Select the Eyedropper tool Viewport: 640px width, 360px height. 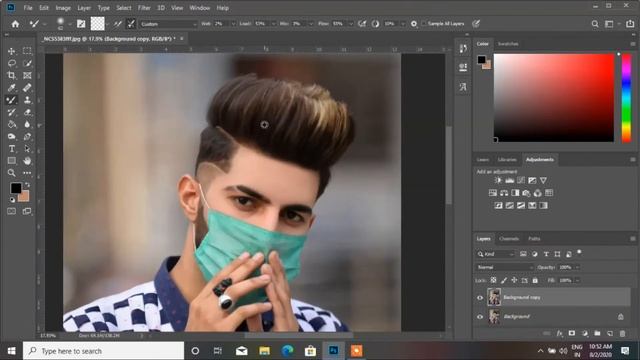click(x=11, y=88)
